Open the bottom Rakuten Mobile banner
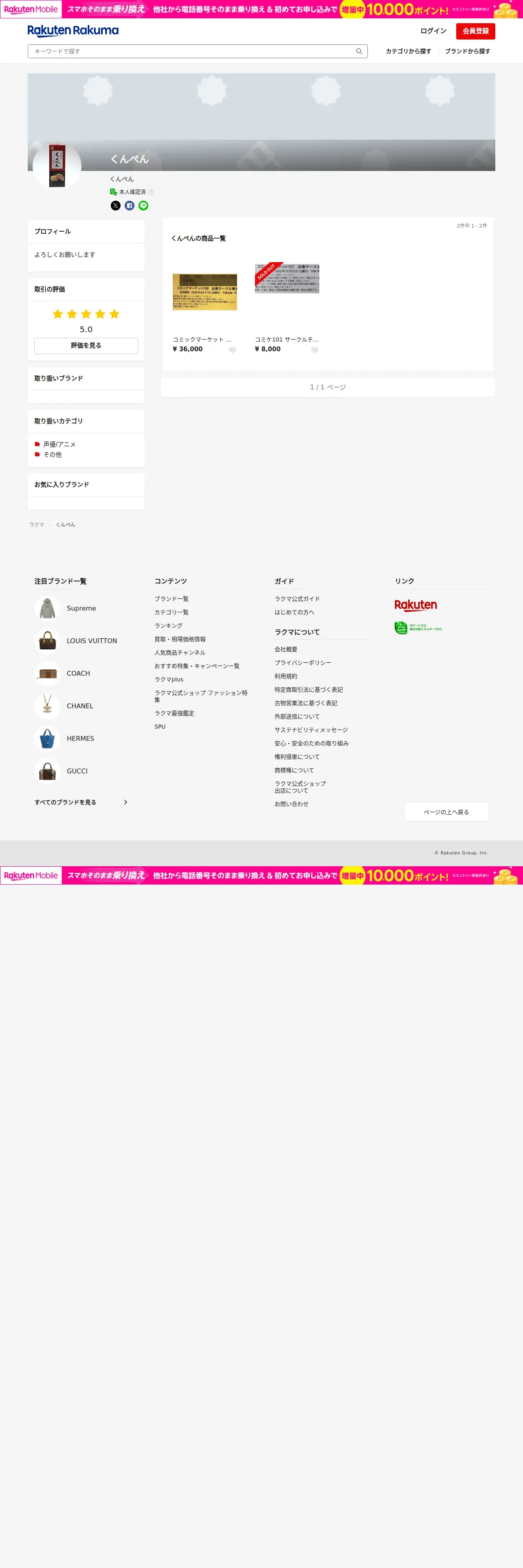Screen dimensions: 523x1568 (261, 875)
